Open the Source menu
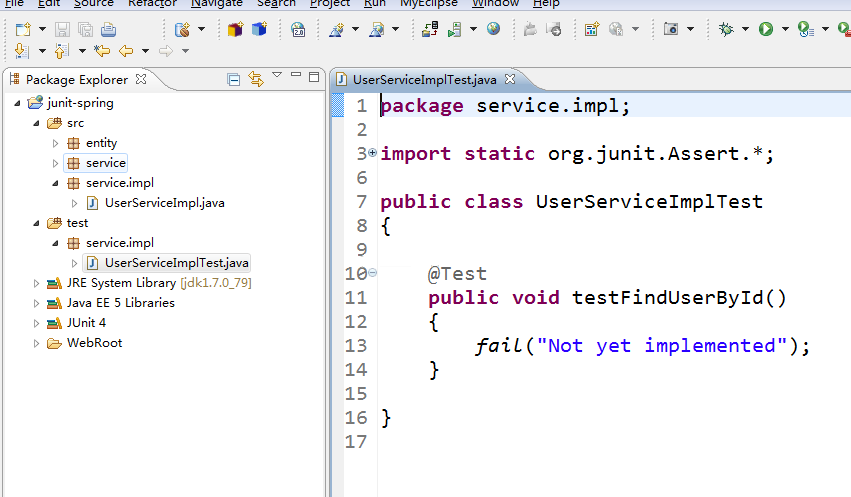The height and width of the screenshot is (497, 851). (x=93, y=3)
